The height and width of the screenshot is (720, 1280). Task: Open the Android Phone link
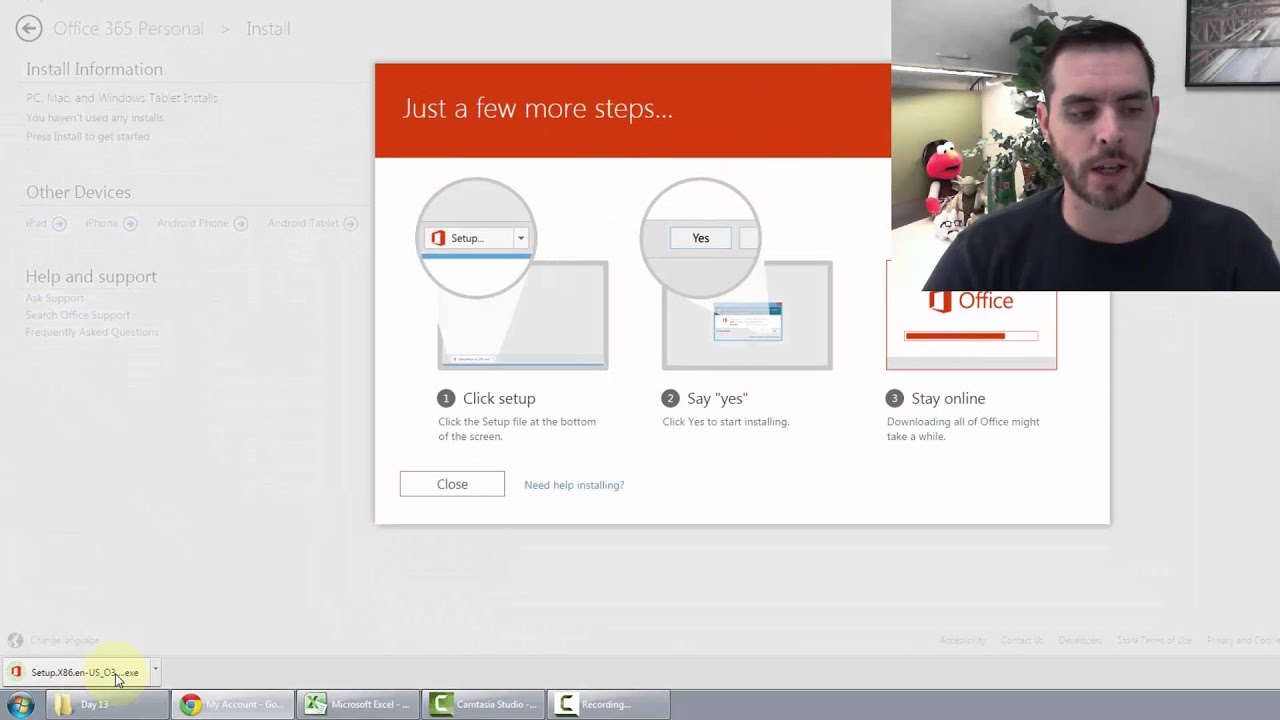(193, 223)
